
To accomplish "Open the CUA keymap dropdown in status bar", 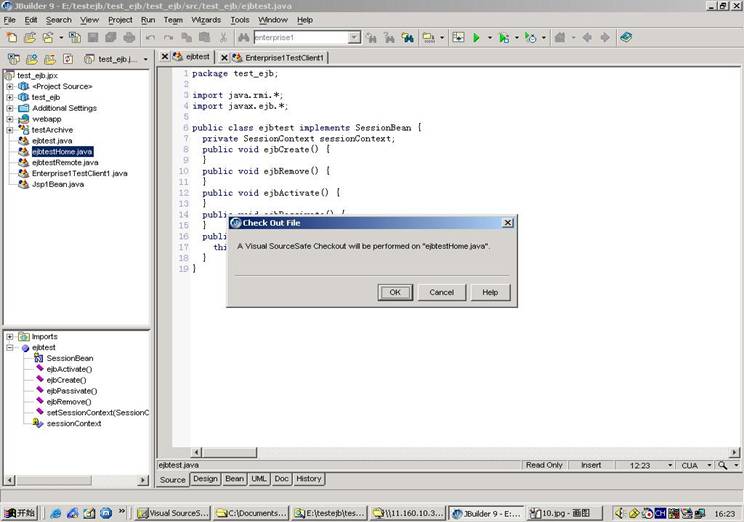I will coord(709,465).
